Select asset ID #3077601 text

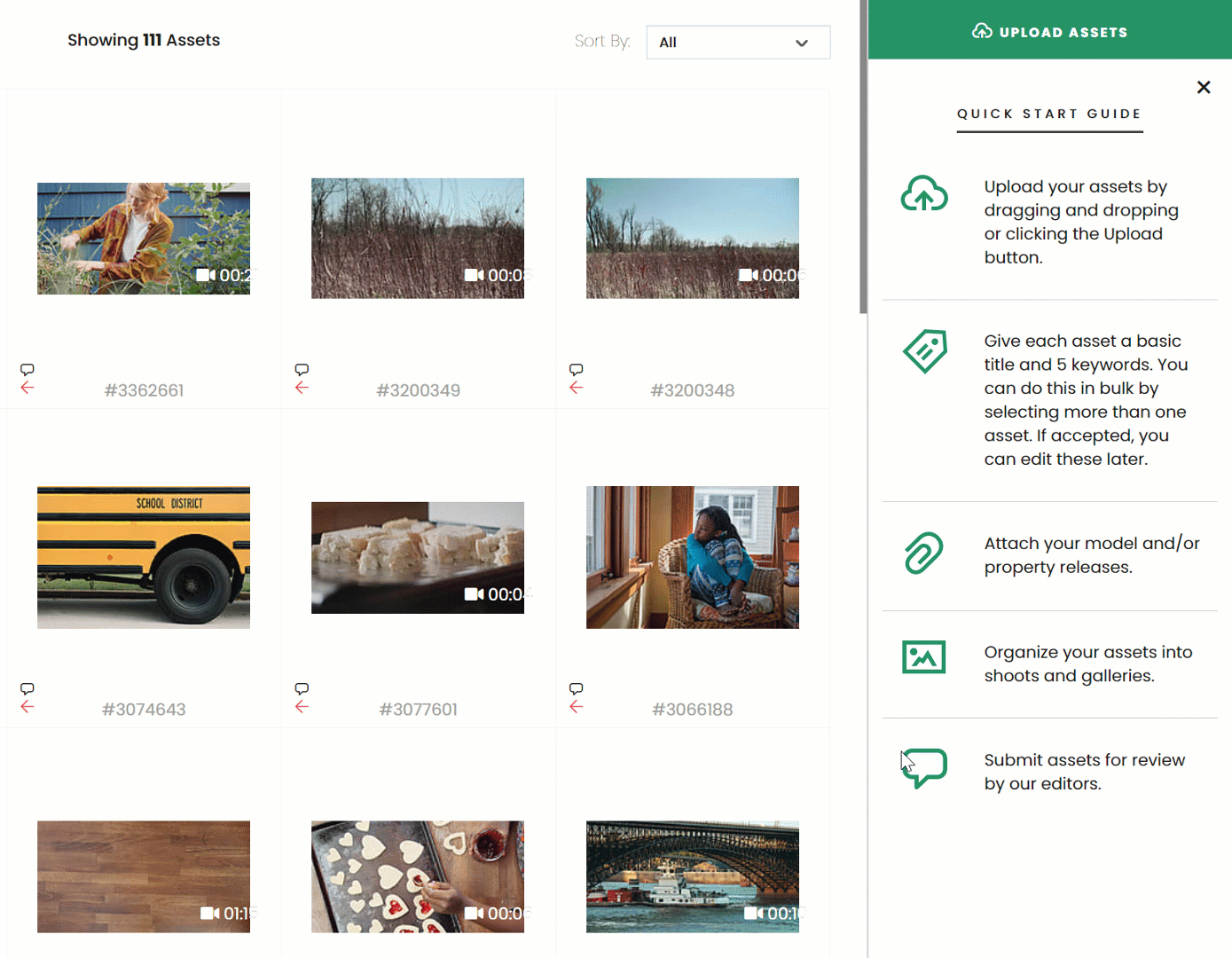point(418,710)
